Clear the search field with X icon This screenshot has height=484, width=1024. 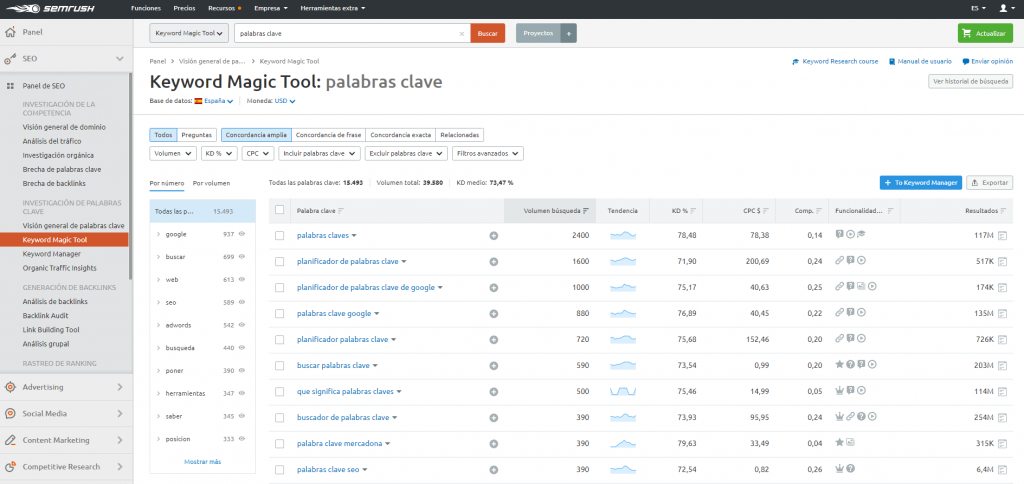click(x=461, y=33)
